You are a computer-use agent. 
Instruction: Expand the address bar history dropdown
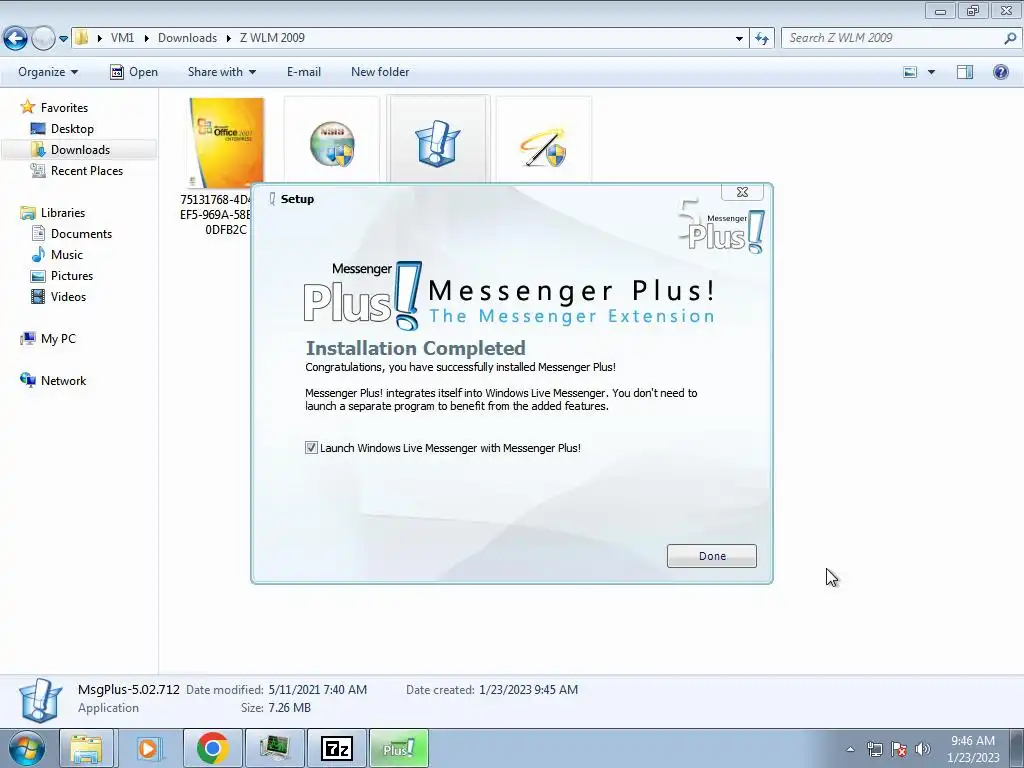[x=739, y=39]
